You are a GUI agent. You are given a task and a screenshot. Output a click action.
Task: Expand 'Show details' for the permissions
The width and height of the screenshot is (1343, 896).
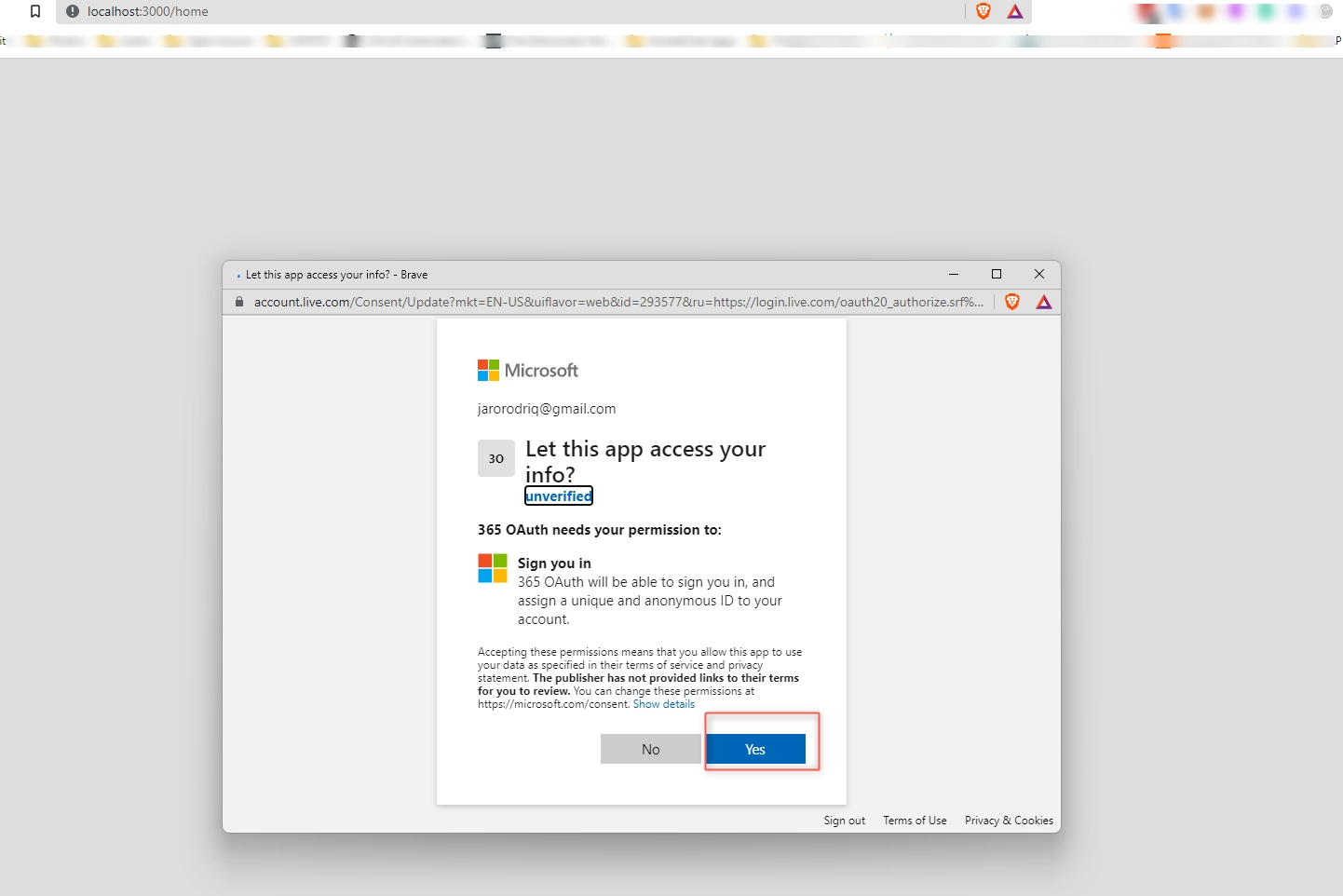663,704
